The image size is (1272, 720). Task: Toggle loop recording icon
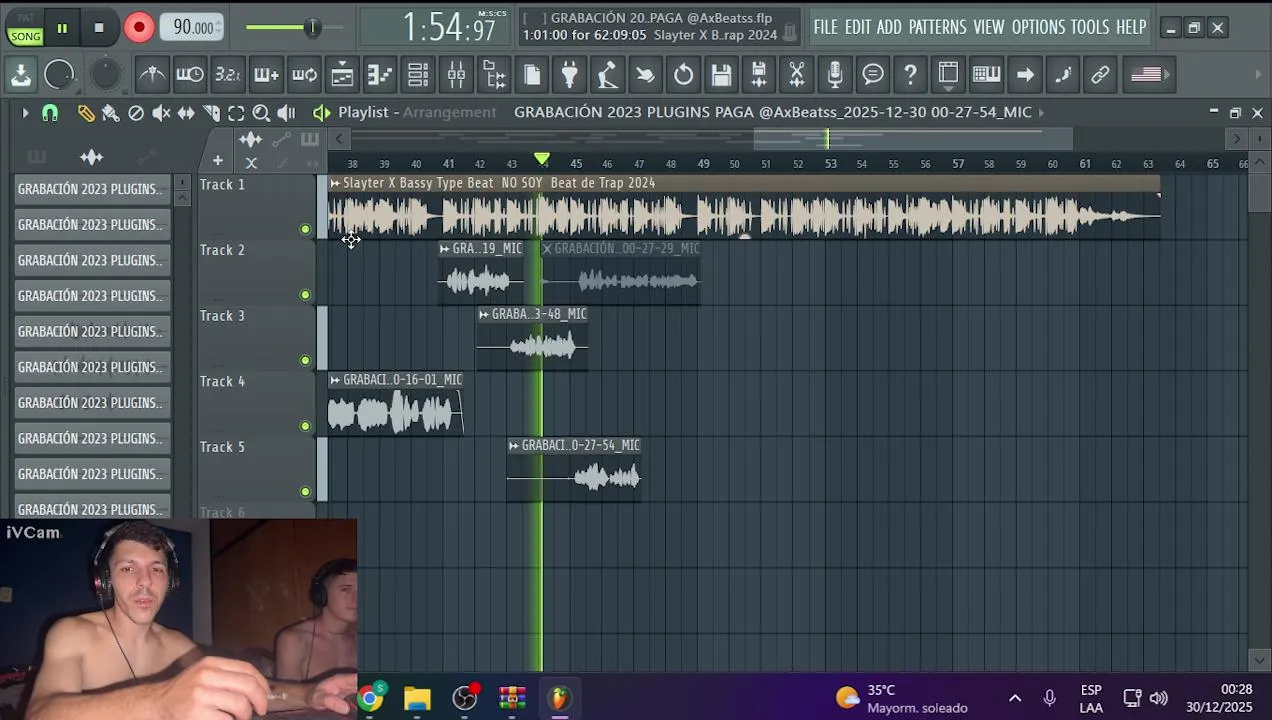[x=304, y=74]
